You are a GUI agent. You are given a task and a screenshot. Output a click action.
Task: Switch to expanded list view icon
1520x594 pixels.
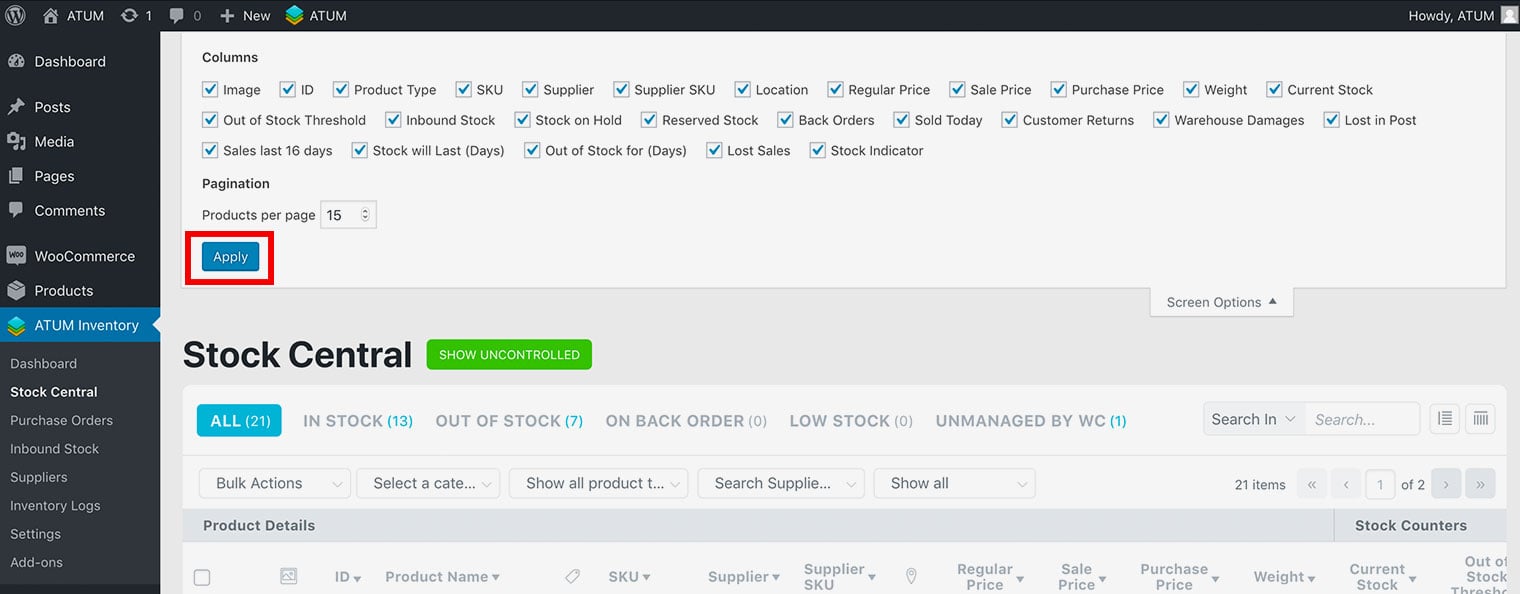click(1444, 420)
